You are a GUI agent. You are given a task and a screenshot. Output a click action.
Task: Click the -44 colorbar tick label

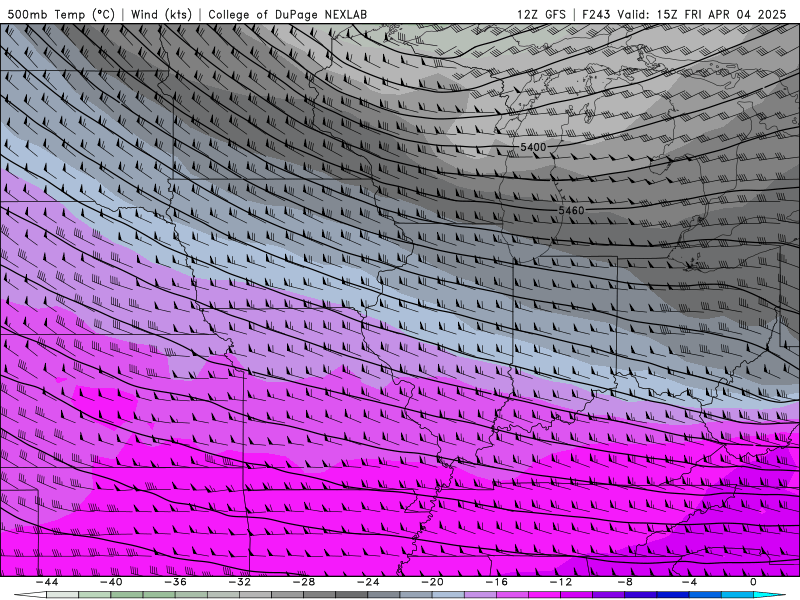[x=47, y=582]
